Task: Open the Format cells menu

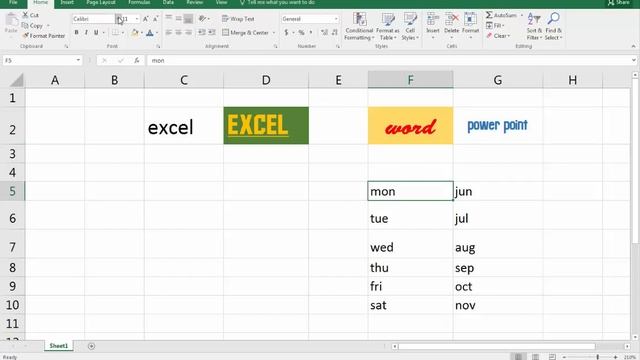Action: [470, 25]
